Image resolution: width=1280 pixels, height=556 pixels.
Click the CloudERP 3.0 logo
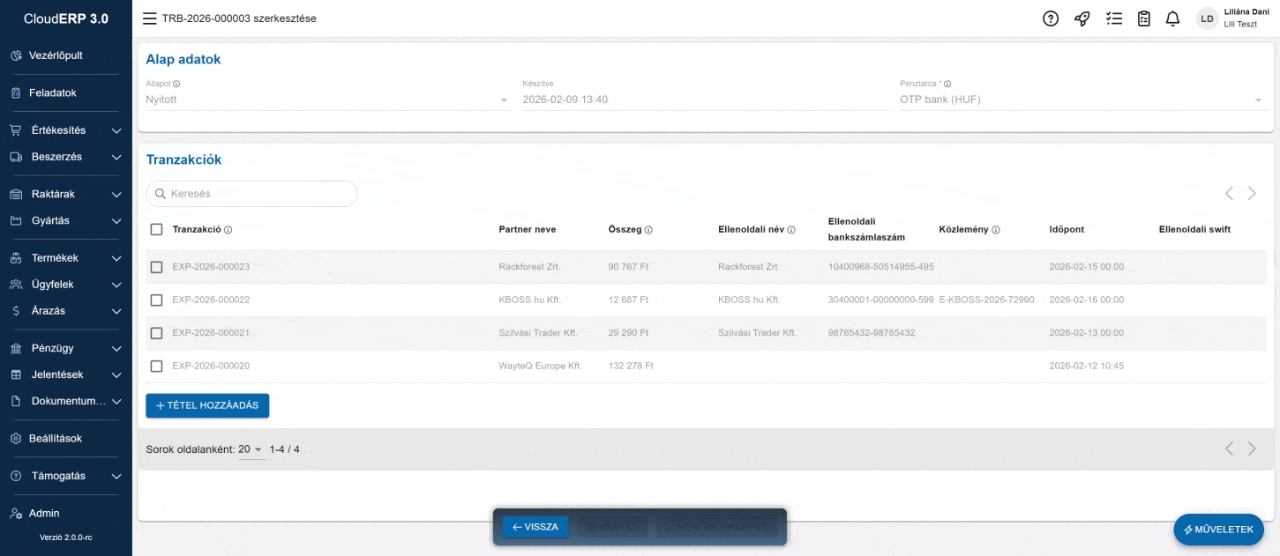[x=66, y=19]
